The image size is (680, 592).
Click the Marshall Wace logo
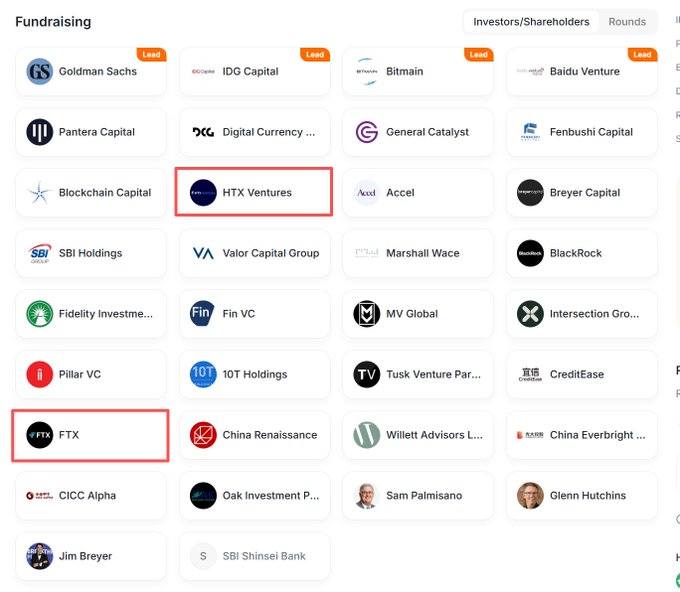366,253
